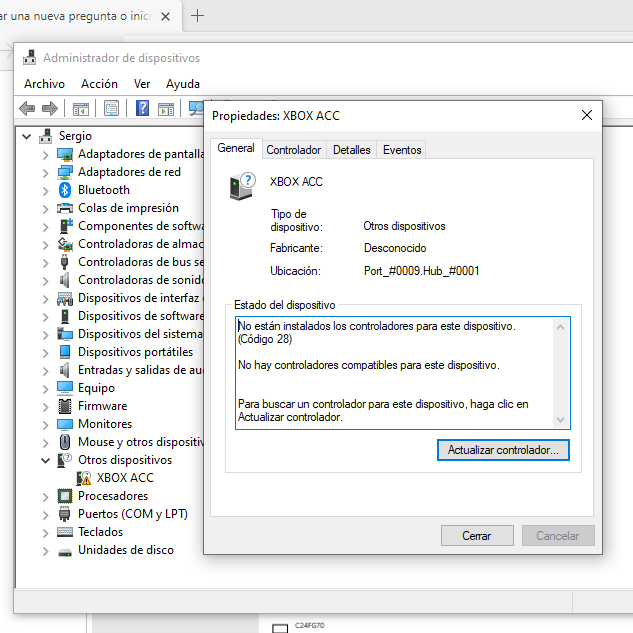Click the XBOX ACC warning device icon in tree
633x633 pixels.
[x=84, y=478]
